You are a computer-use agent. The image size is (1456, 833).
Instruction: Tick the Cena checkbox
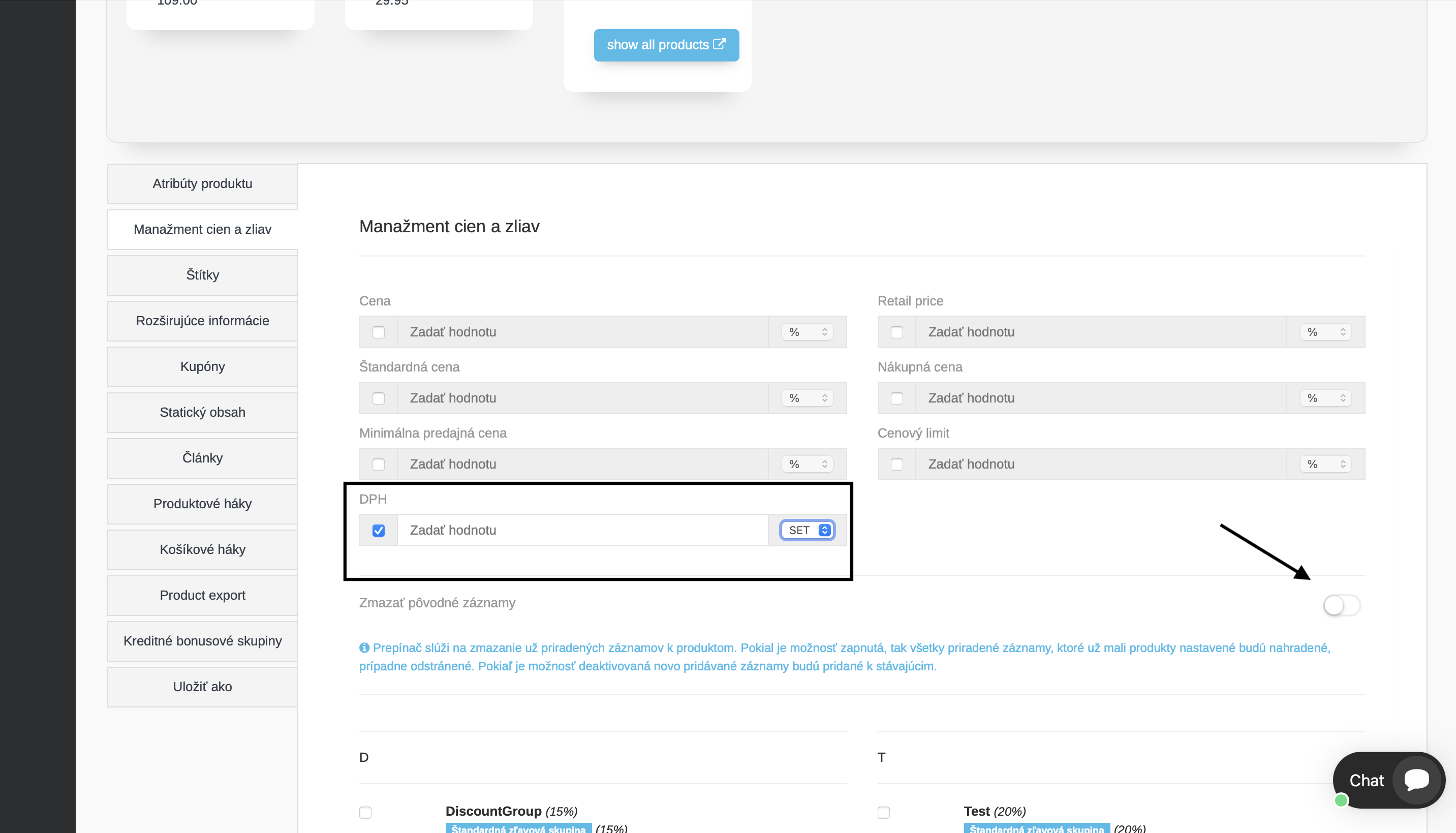tap(378, 332)
